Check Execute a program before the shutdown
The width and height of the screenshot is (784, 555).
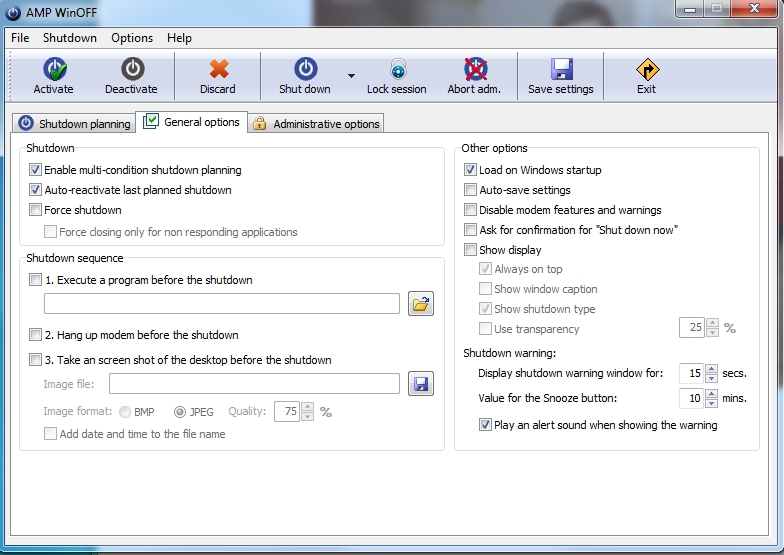pyautogui.click(x=35, y=280)
